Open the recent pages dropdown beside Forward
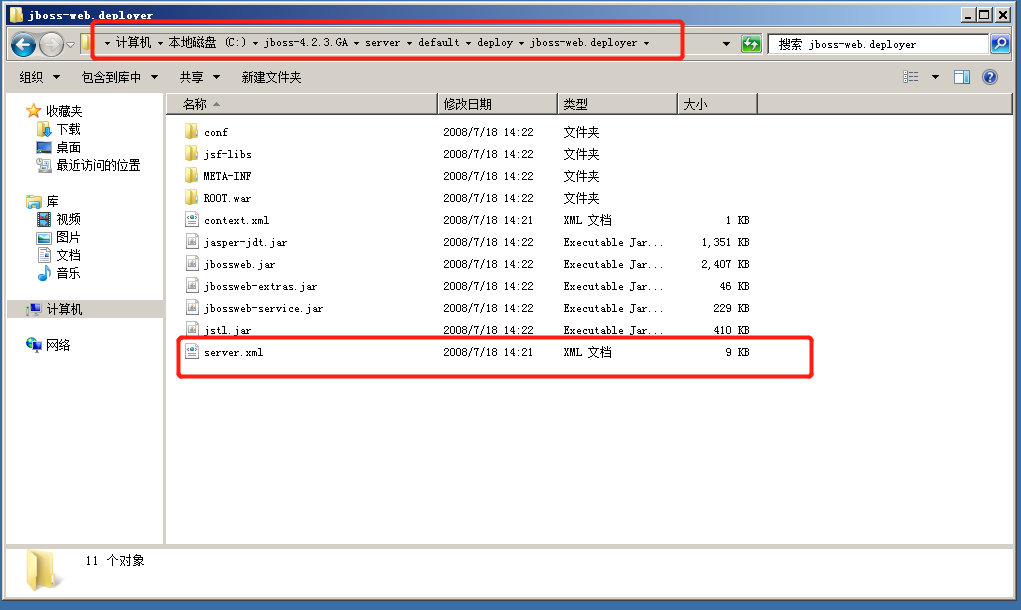Image resolution: width=1021 pixels, height=610 pixels. 70,45
